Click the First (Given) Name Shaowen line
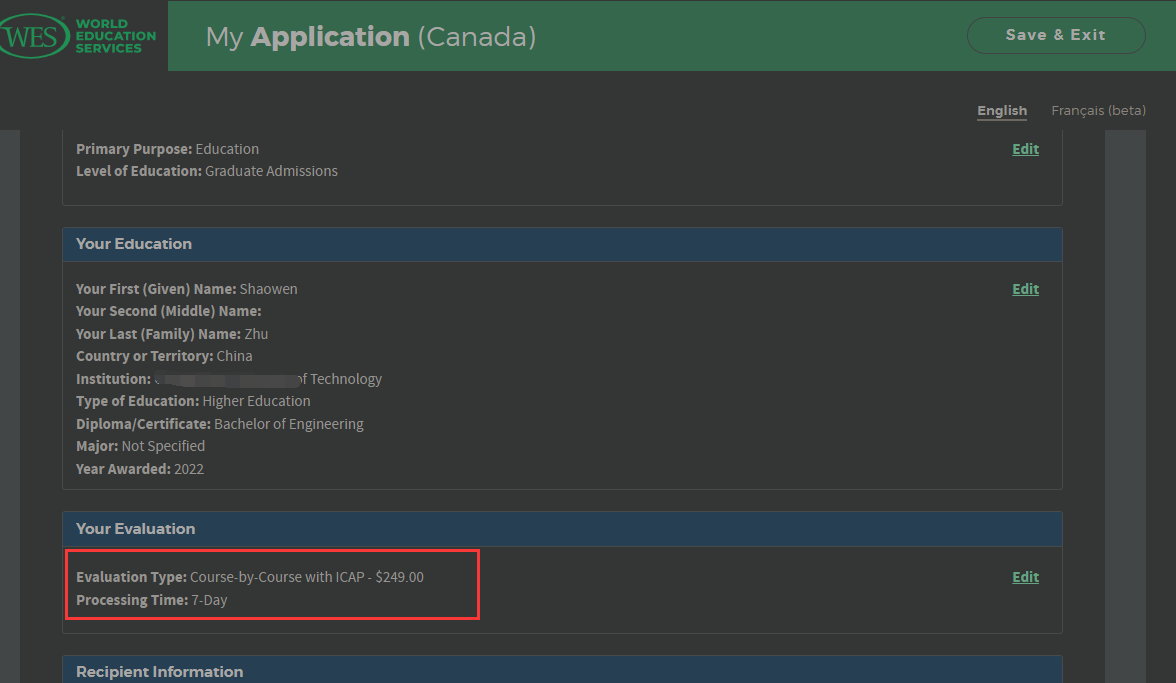The height and width of the screenshot is (683, 1176). point(187,289)
